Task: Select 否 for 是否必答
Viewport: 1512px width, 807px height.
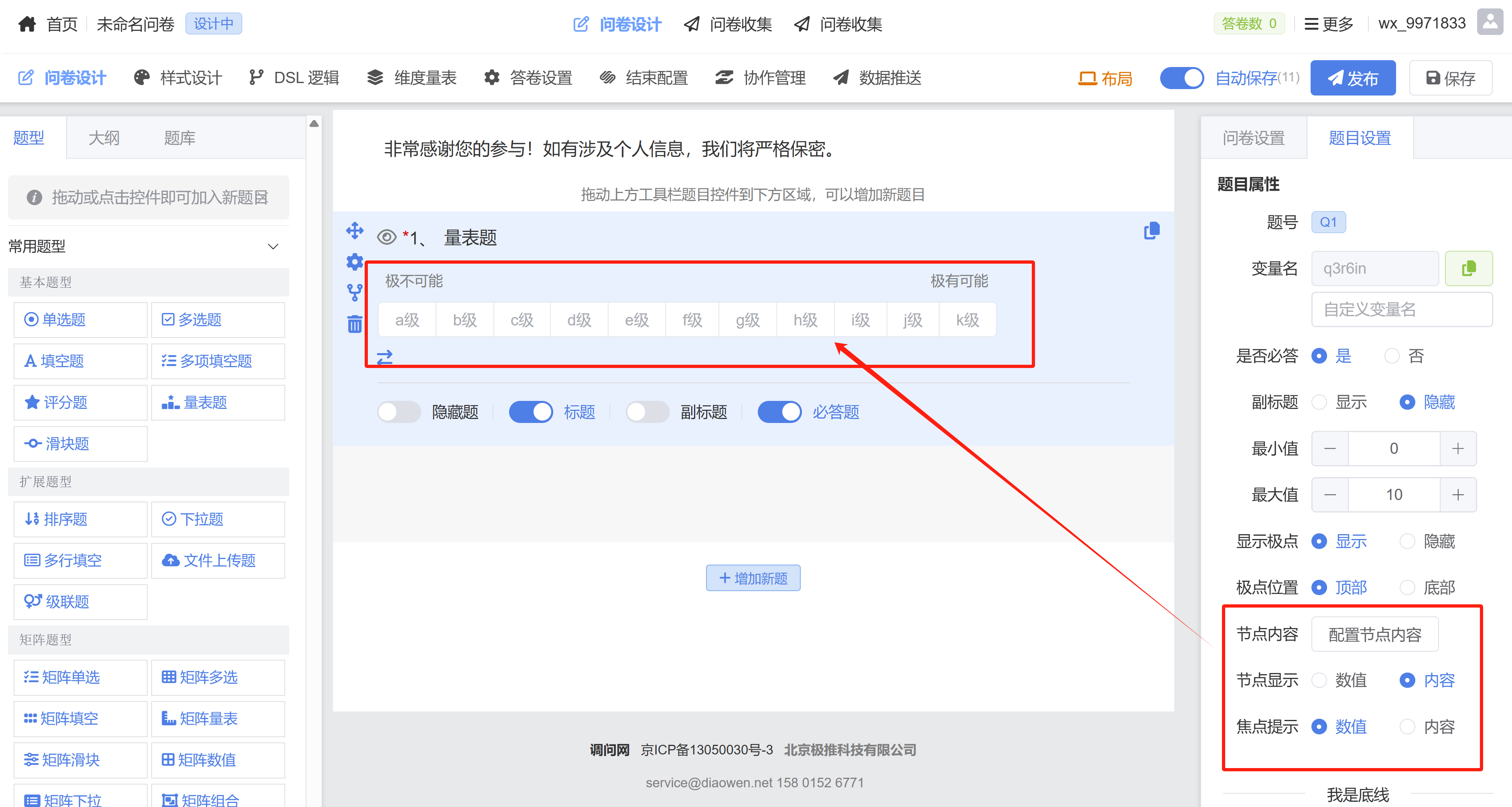Action: pos(1392,356)
